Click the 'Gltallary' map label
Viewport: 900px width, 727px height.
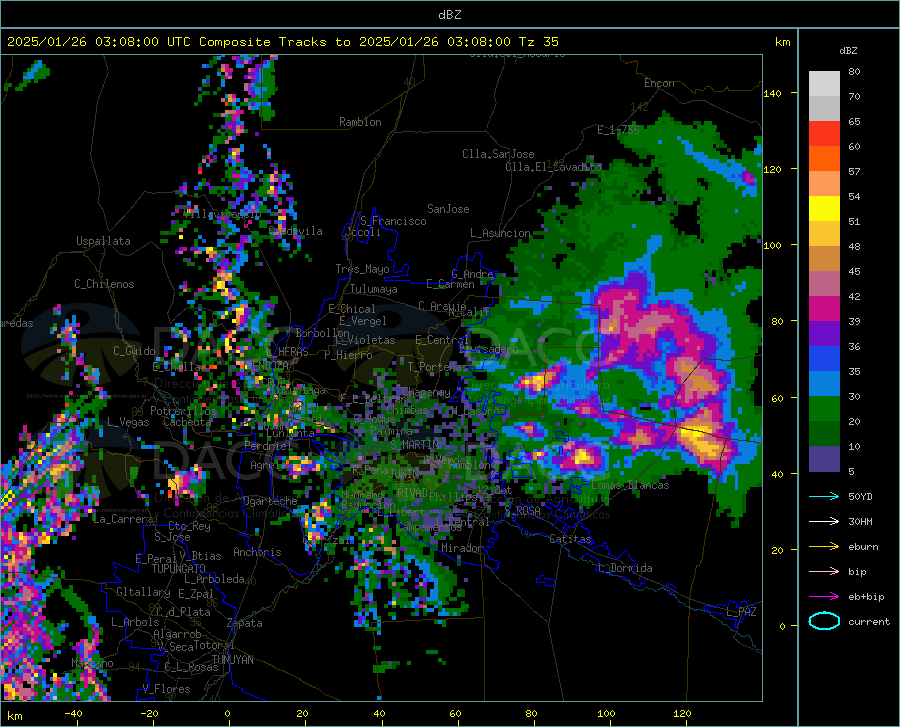[x=143, y=592]
